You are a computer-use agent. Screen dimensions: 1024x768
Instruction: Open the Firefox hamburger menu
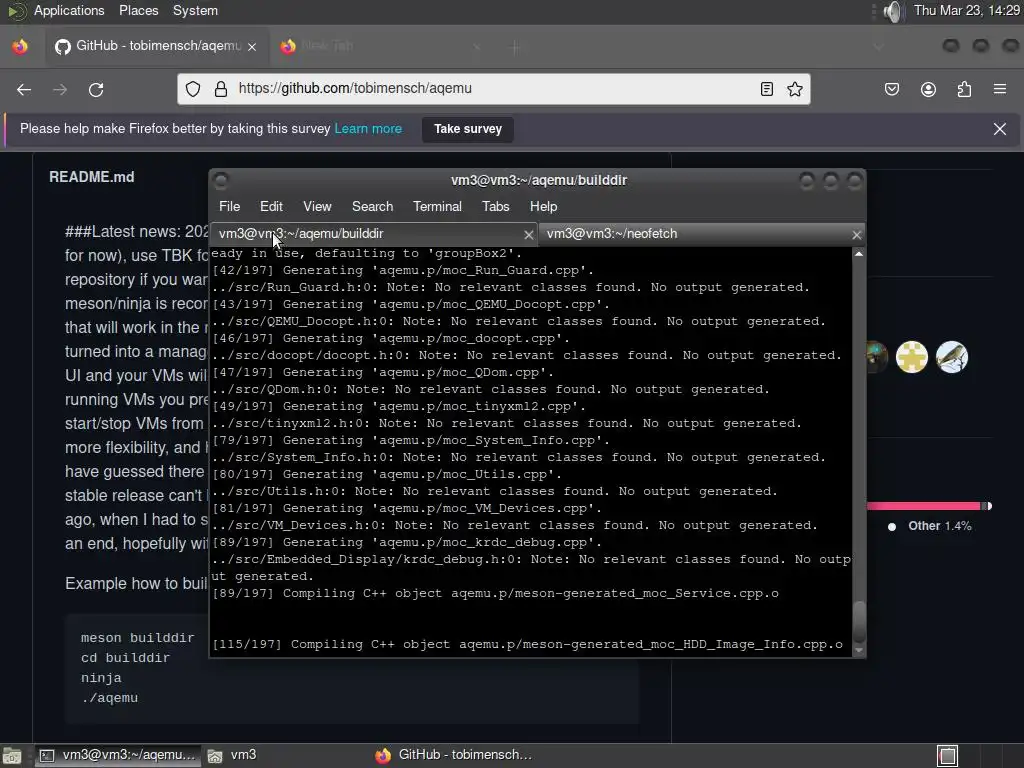pyautogui.click(x=1000, y=89)
